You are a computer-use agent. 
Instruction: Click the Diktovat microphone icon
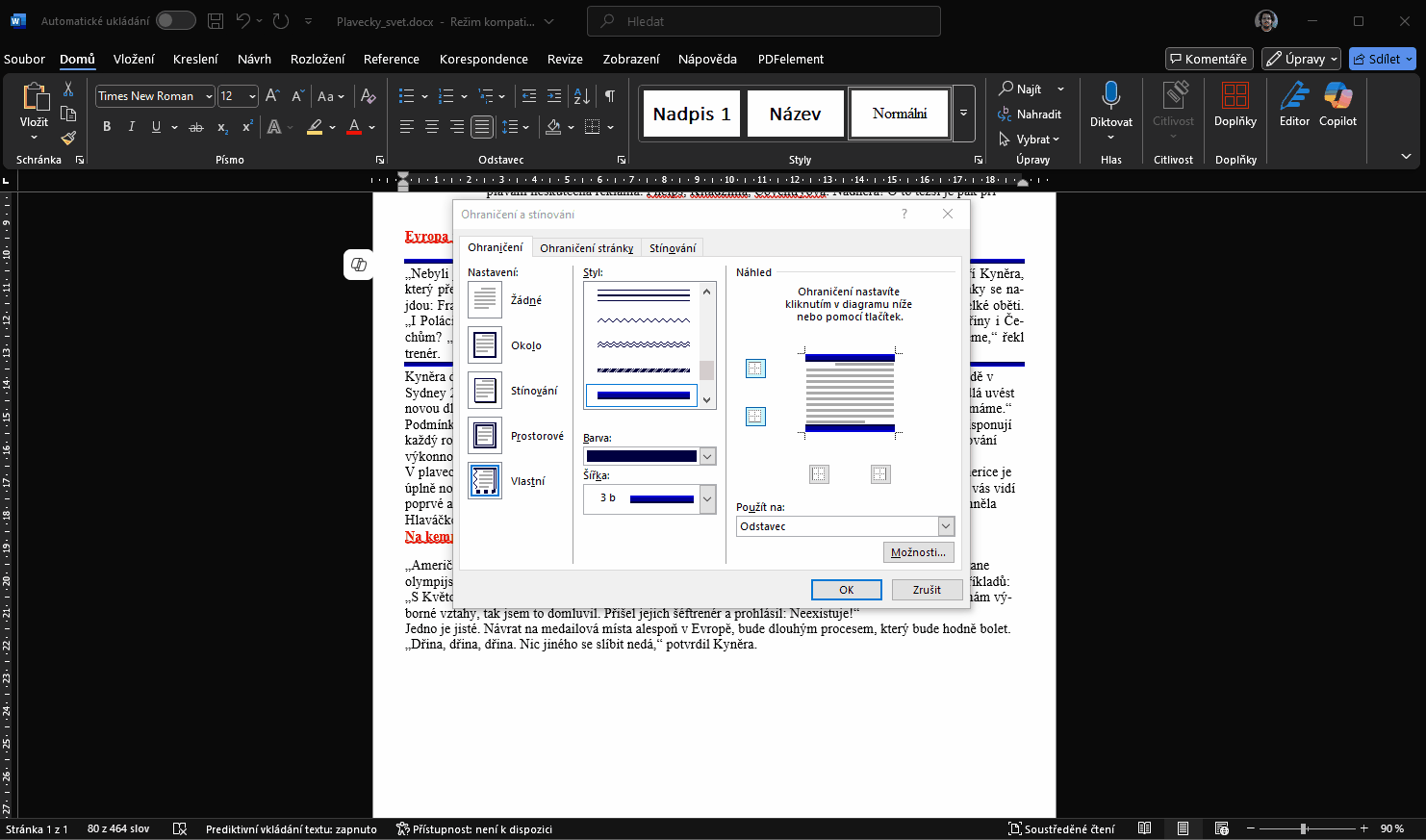[1111, 96]
